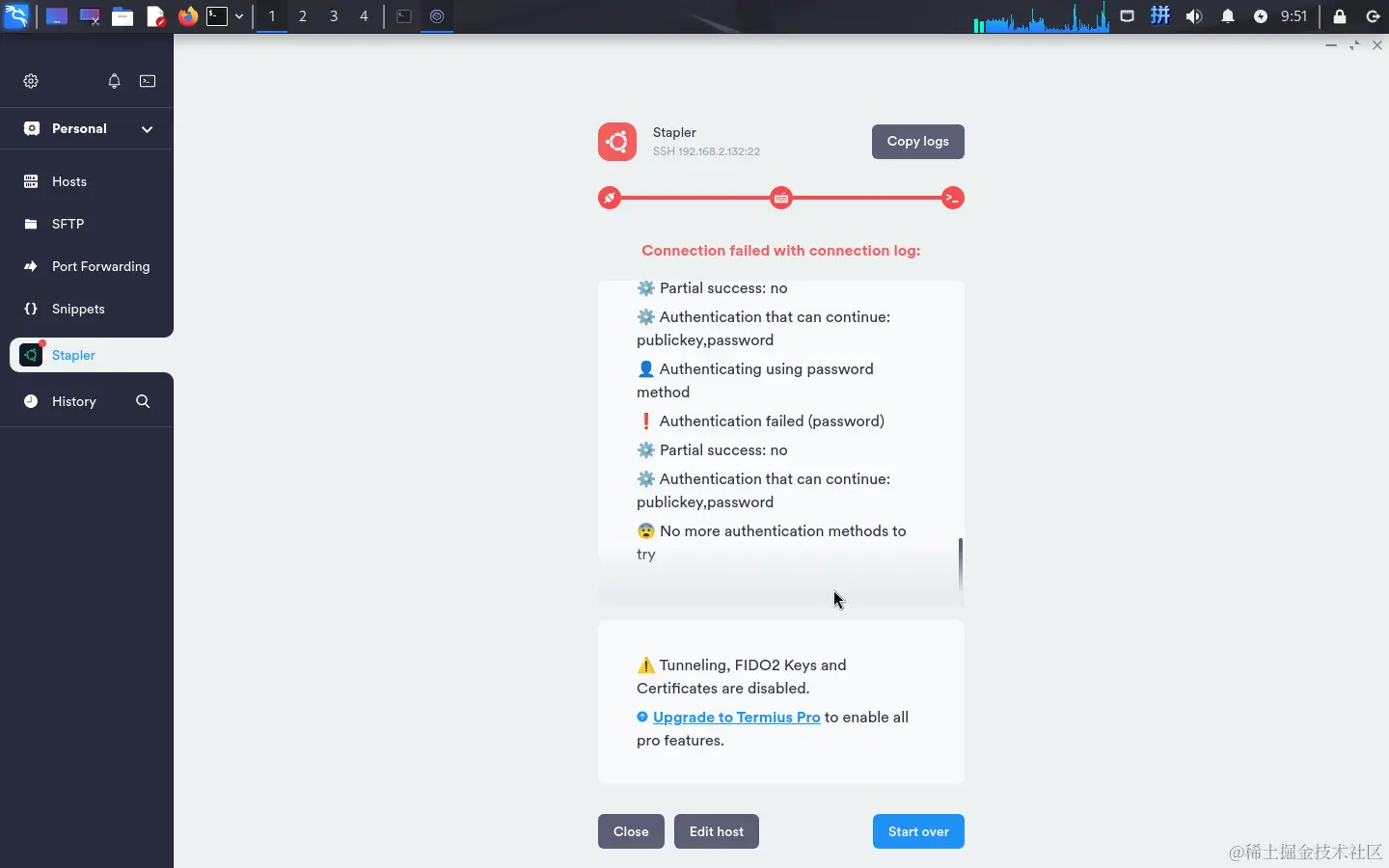Switch to workspace 2
1389x868 pixels.
(303, 16)
